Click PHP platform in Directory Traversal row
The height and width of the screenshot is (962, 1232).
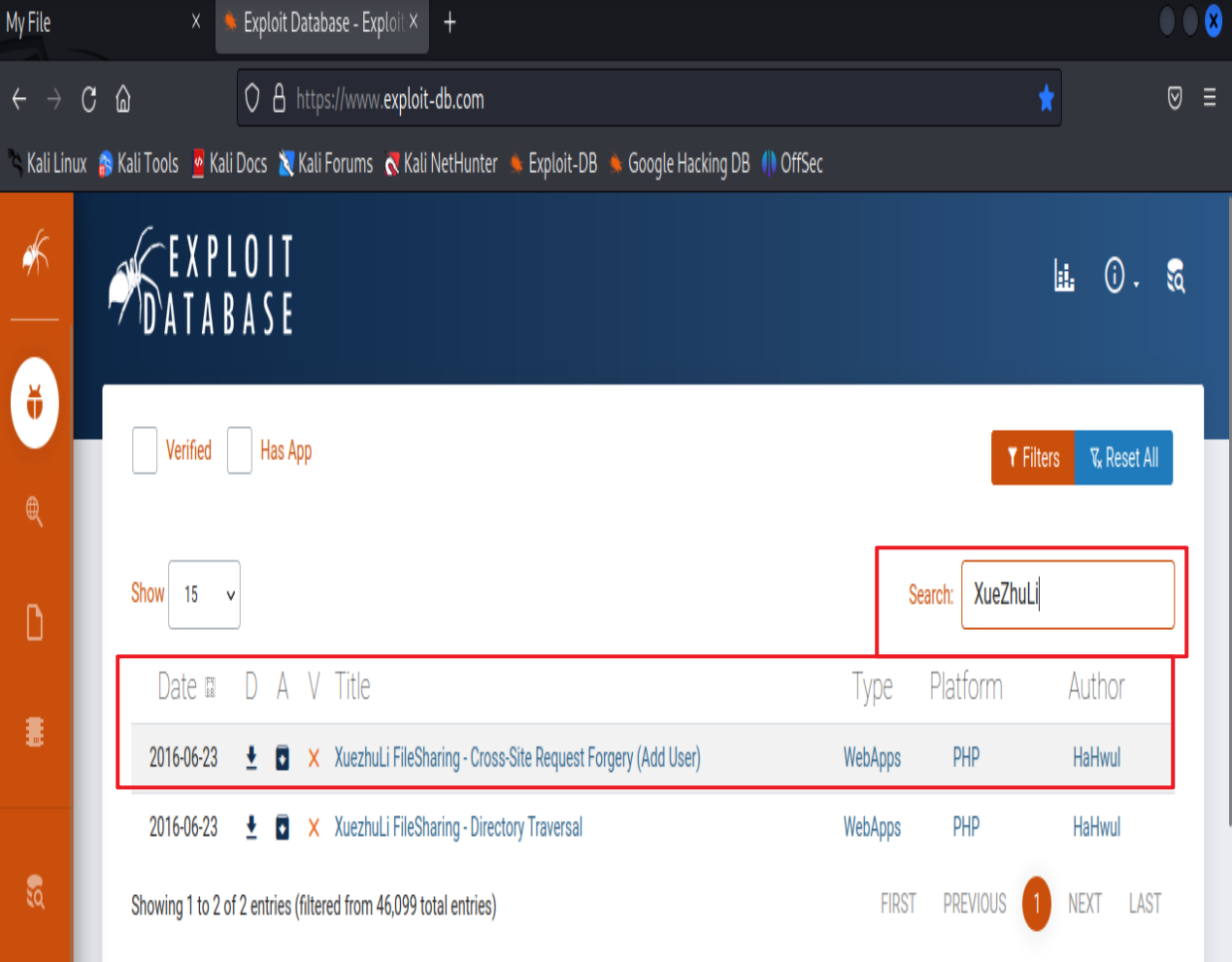click(966, 827)
